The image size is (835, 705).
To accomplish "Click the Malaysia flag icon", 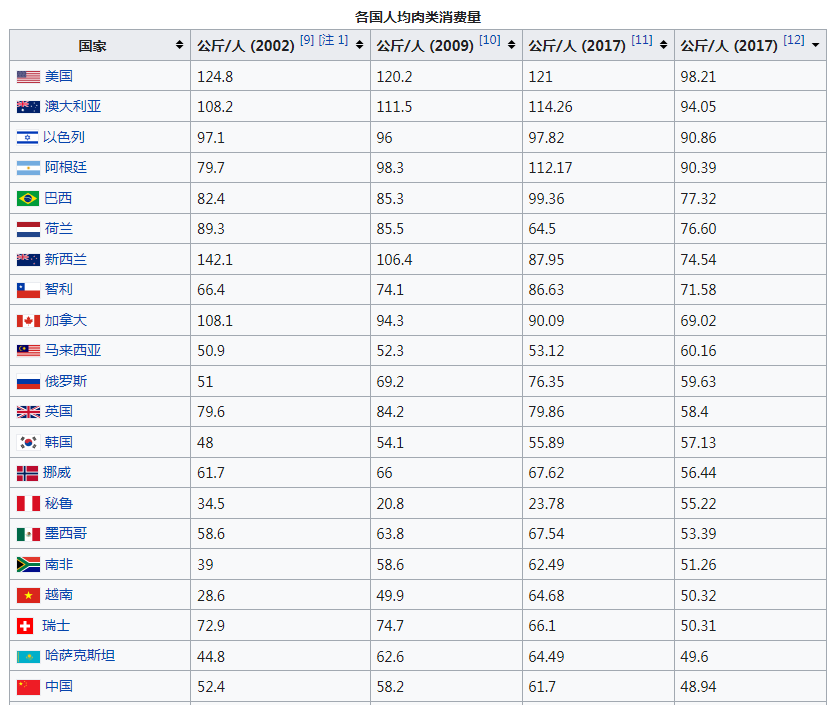I will click(x=28, y=351).
